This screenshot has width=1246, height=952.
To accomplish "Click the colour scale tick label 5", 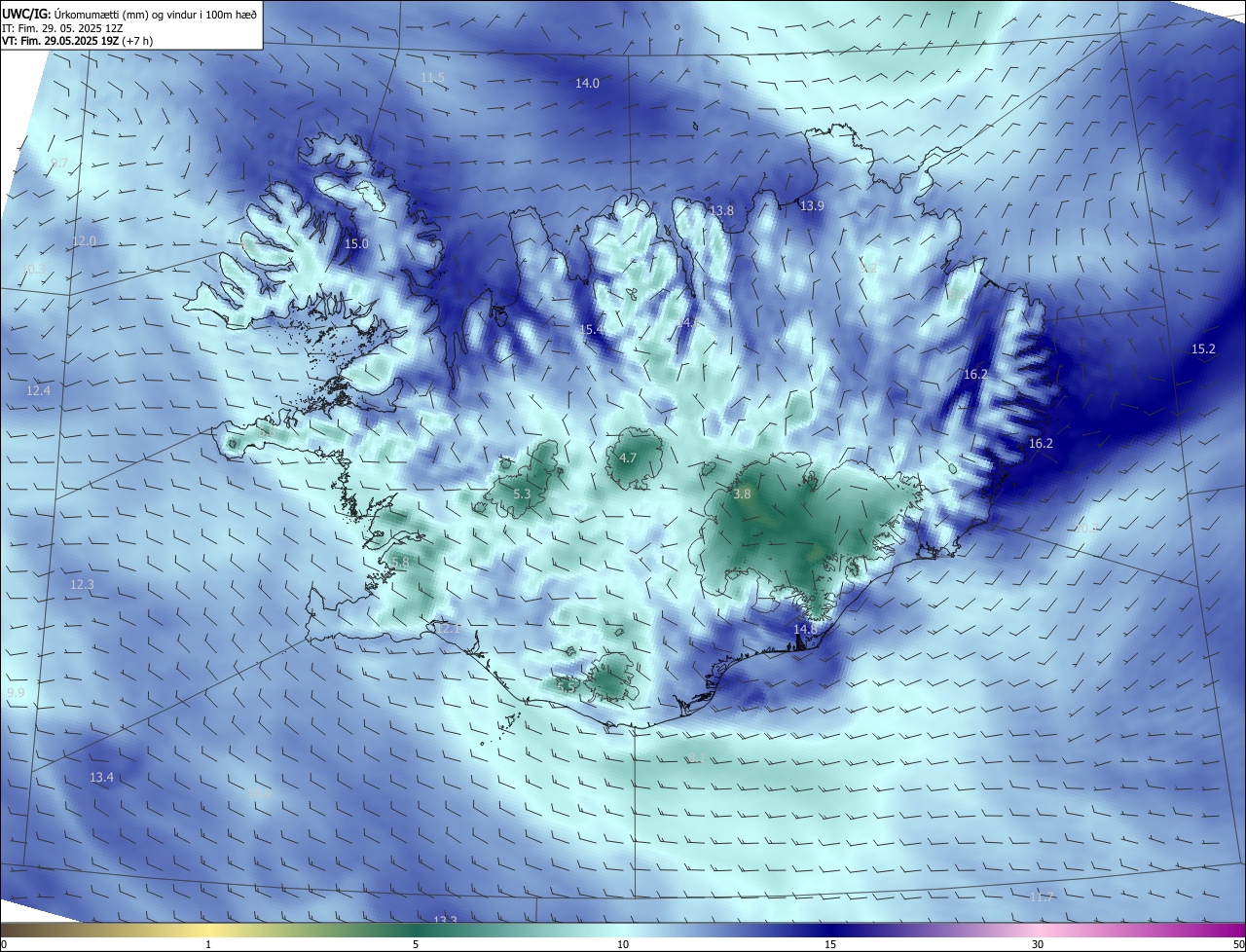I will click(416, 944).
